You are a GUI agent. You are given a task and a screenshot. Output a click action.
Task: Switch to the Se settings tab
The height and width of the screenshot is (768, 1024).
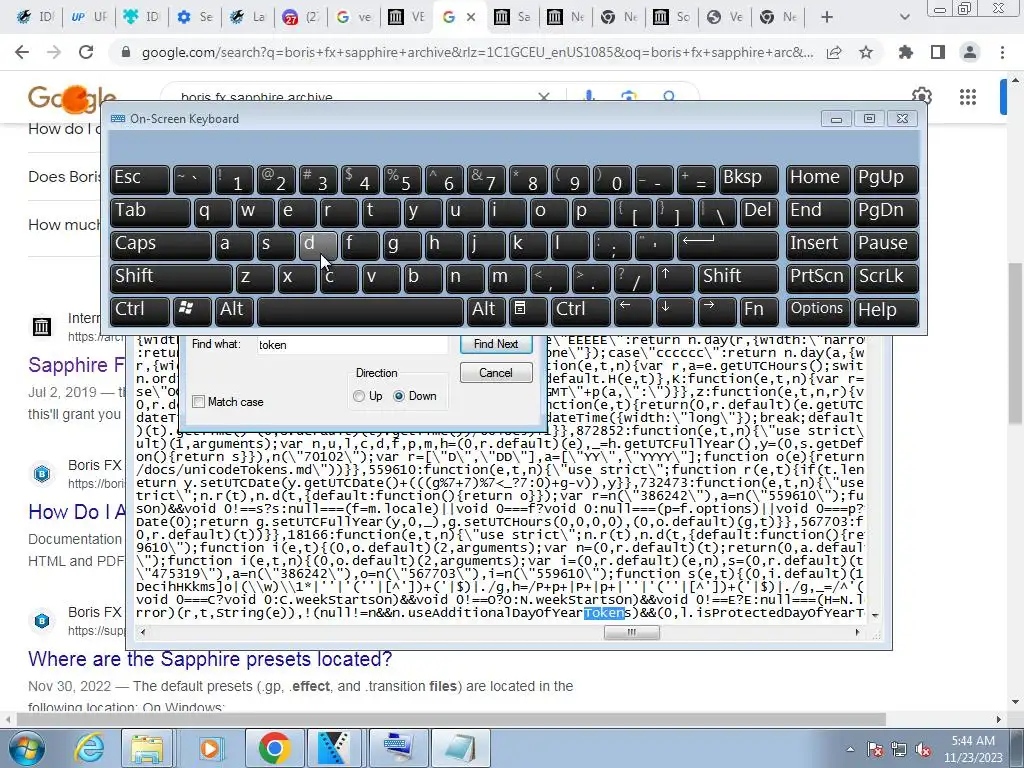point(195,17)
